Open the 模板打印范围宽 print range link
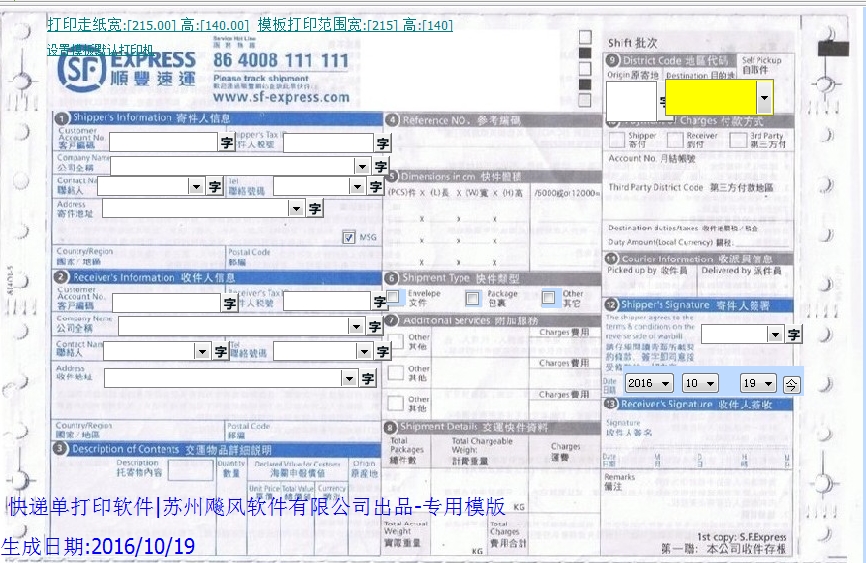866x563 pixels. [x=355, y=25]
